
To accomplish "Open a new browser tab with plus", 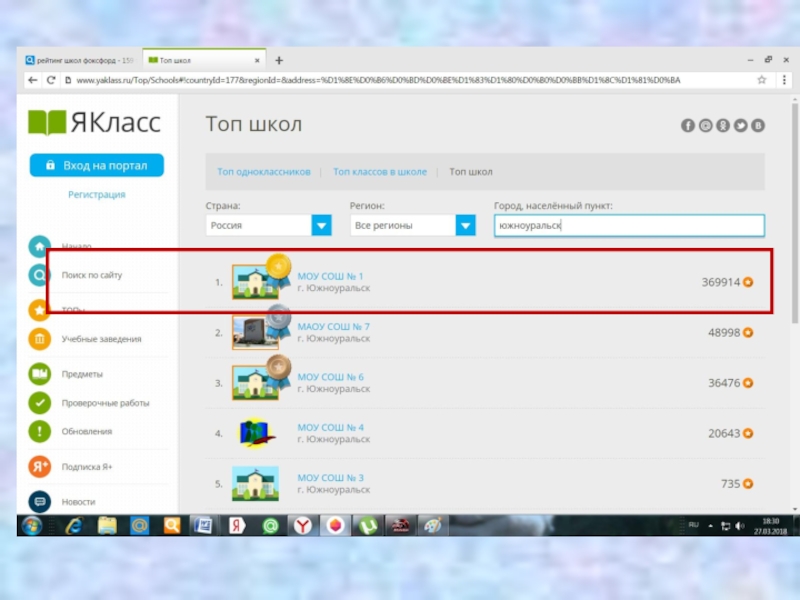I will coord(279,60).
